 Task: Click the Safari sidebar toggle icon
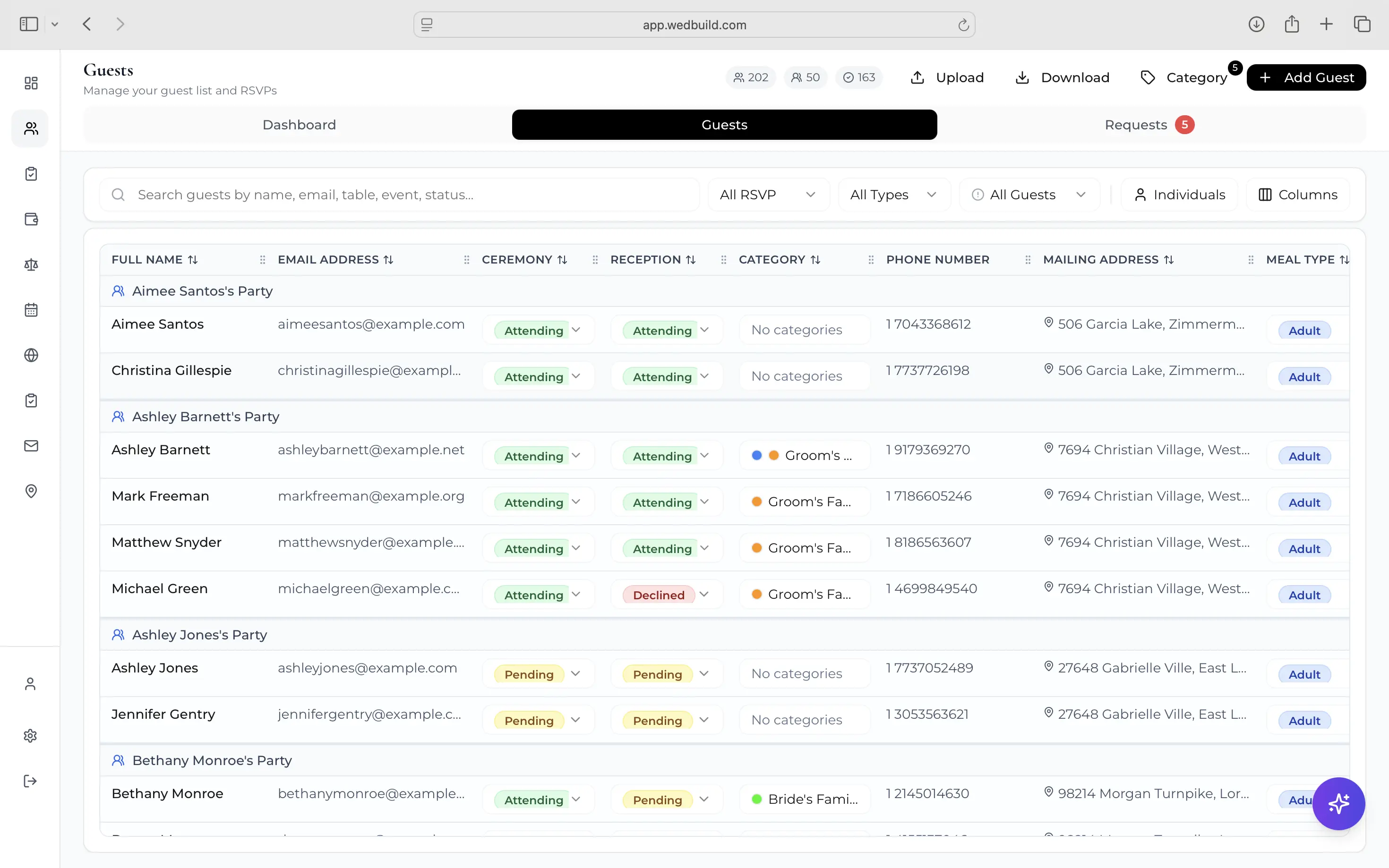pyautogui.click(x=29, y=24)
